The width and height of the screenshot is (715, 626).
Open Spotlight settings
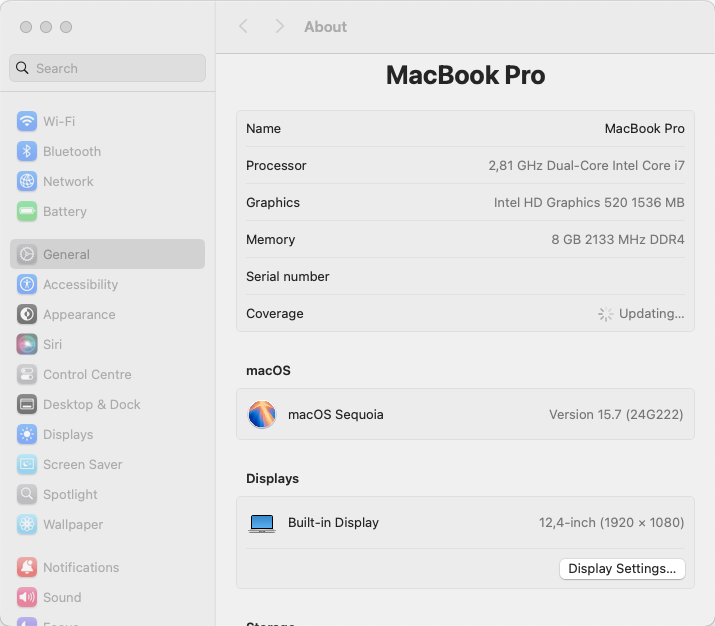(70, 494)
